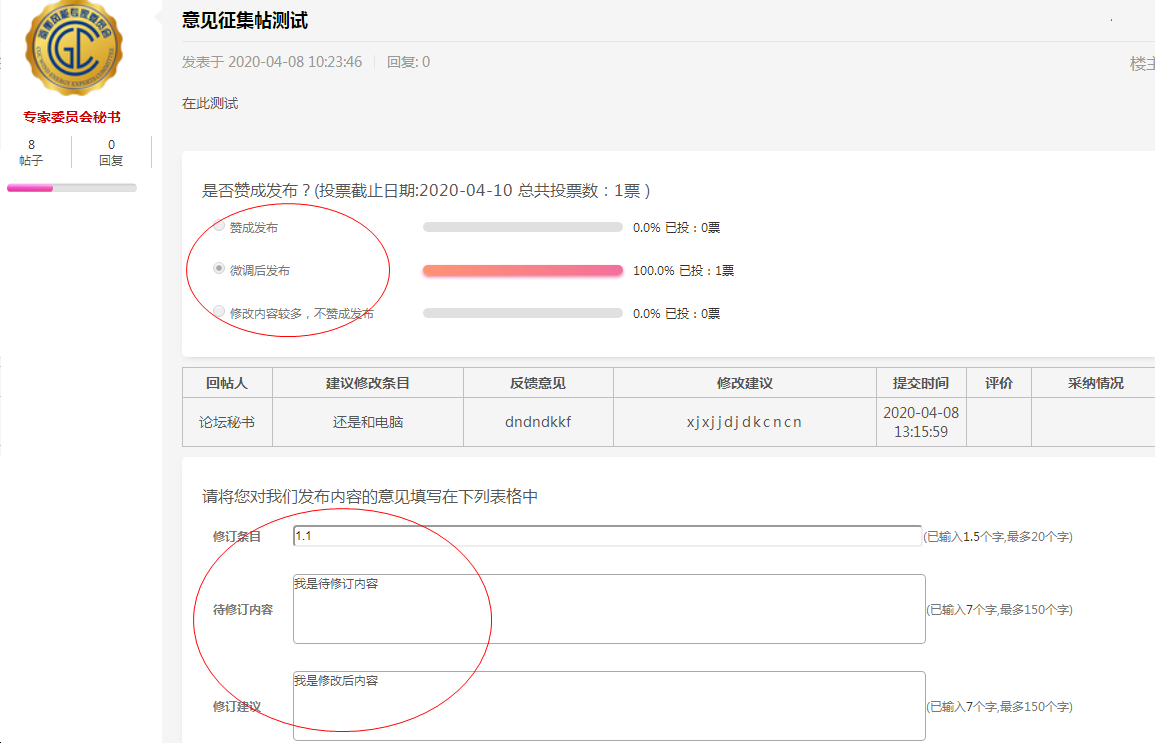The height and width of the screenshot is (743, 1155).
Task: Click the 提交时间 column header
Action: pyautogui.click(x=920, y=383)
